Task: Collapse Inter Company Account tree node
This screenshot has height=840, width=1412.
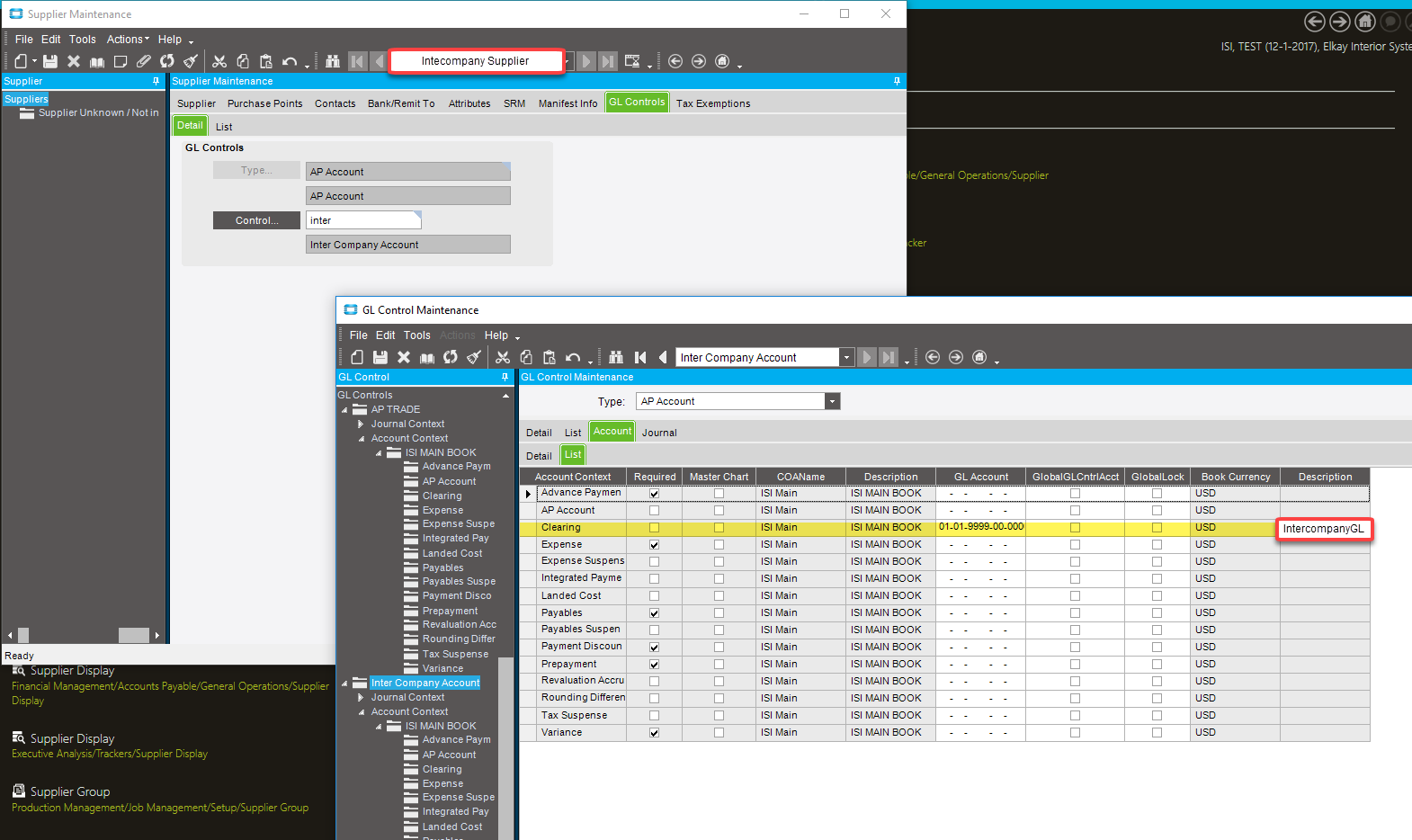Action: point(344,684)
